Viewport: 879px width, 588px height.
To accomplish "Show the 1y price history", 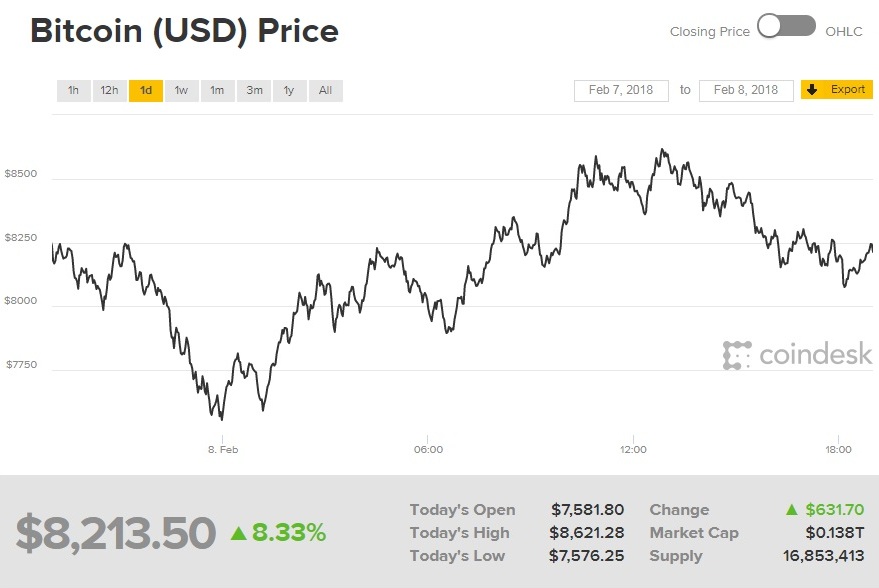I will (289, 91).
